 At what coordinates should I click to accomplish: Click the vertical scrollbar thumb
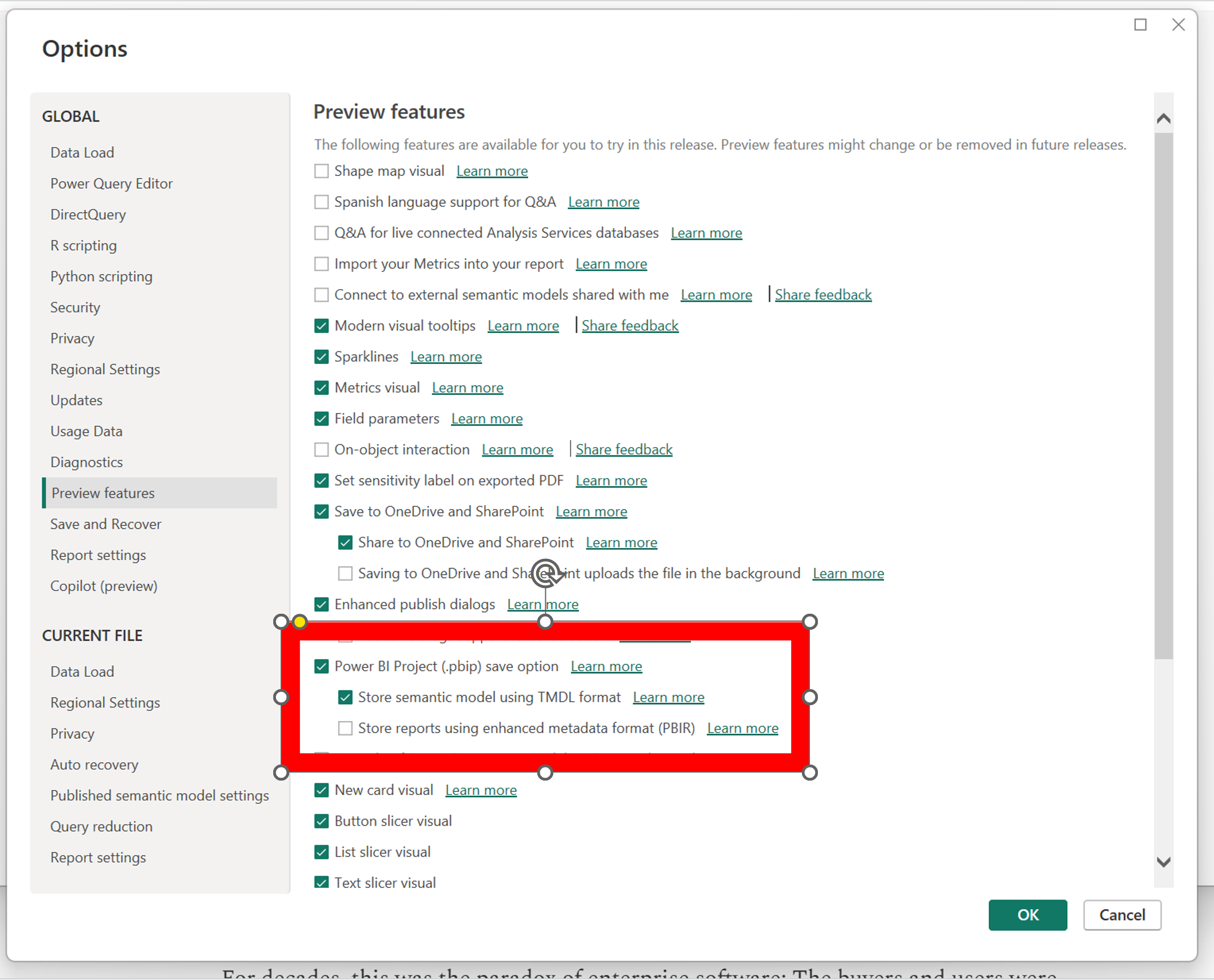[x=1164, y=396]
